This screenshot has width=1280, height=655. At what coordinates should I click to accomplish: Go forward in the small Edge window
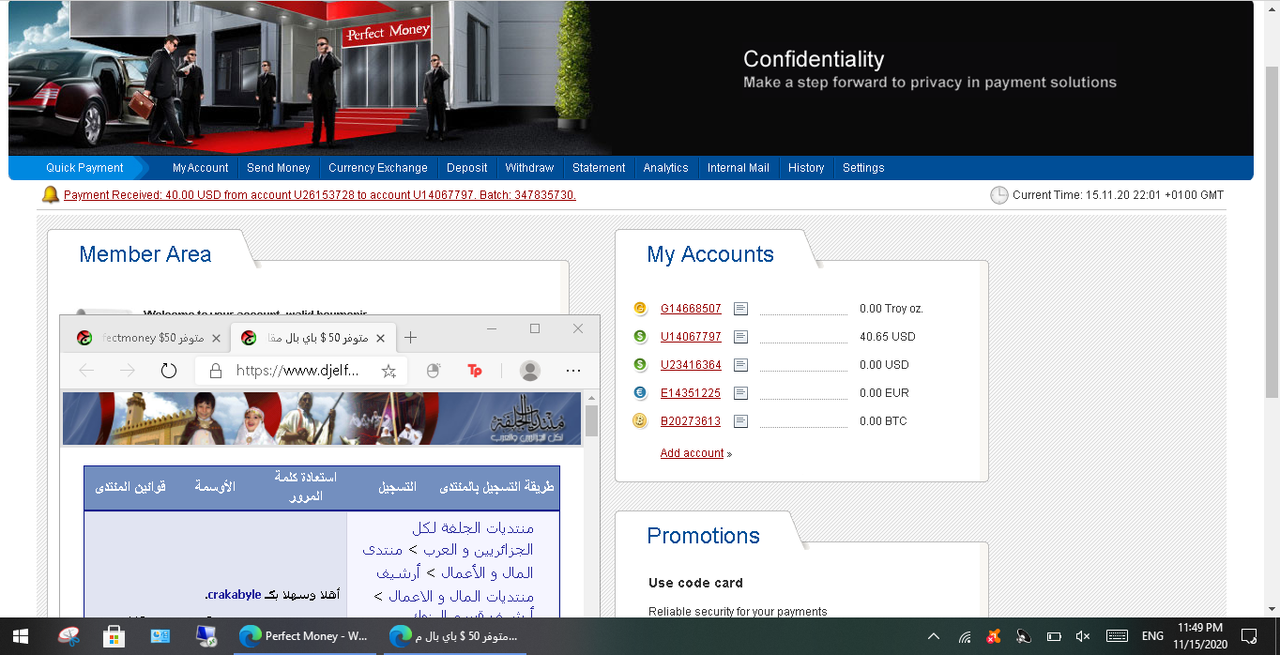127,371
